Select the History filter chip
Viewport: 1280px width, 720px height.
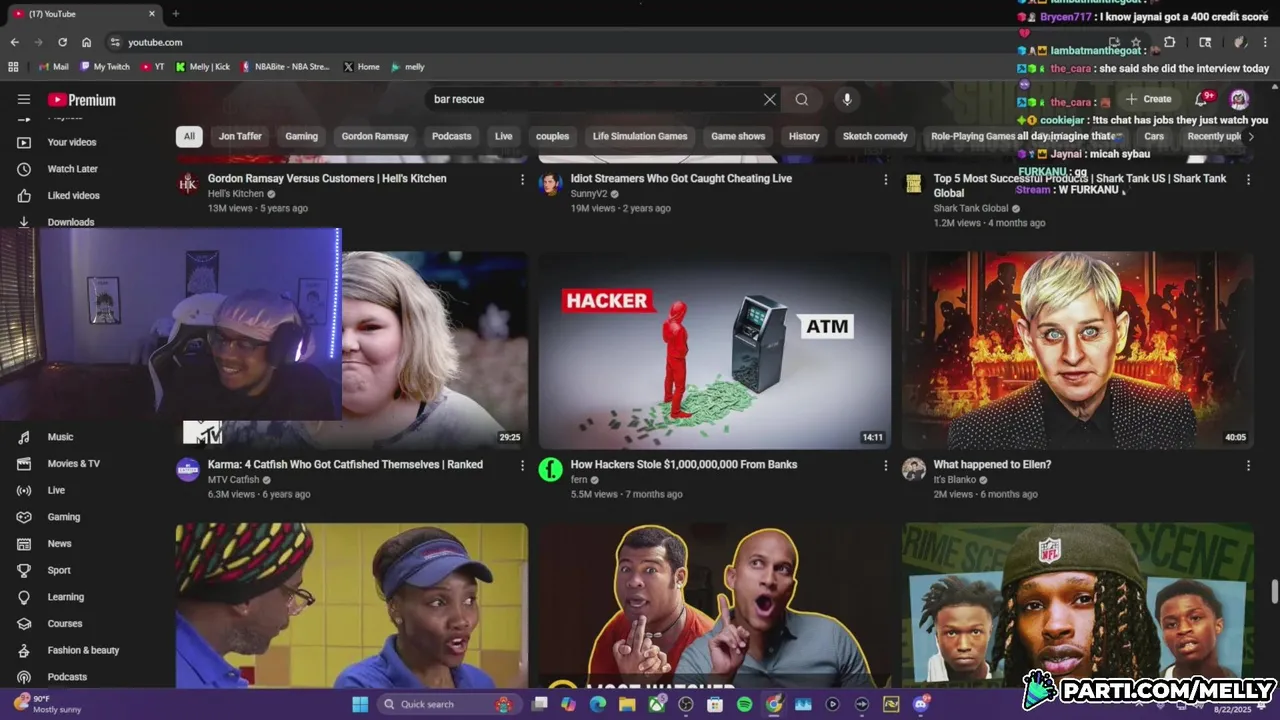[x=804, y=136]
